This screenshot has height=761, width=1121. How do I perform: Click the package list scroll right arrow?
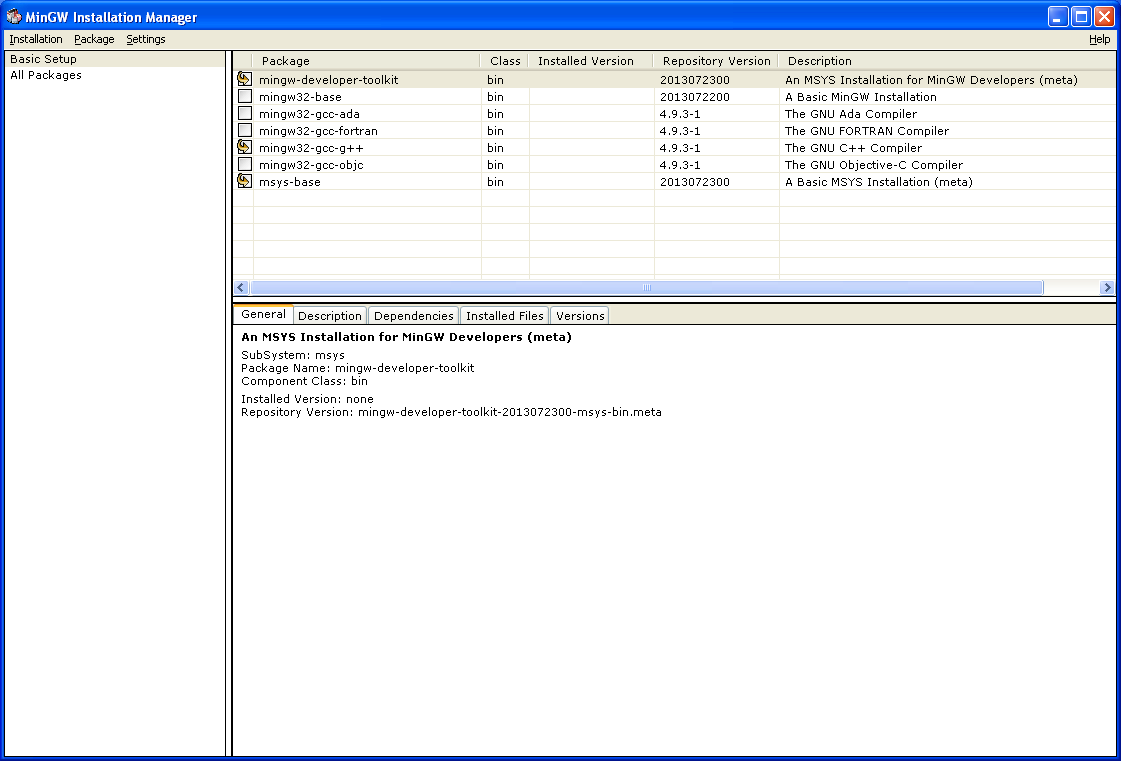click(x=1107, y=288)
